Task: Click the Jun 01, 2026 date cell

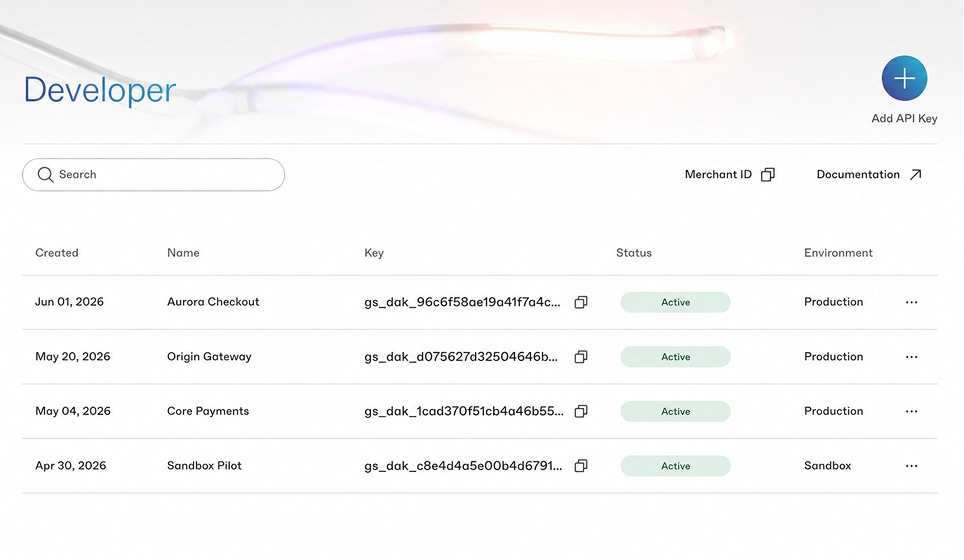Action: click(x=69, y=302)
